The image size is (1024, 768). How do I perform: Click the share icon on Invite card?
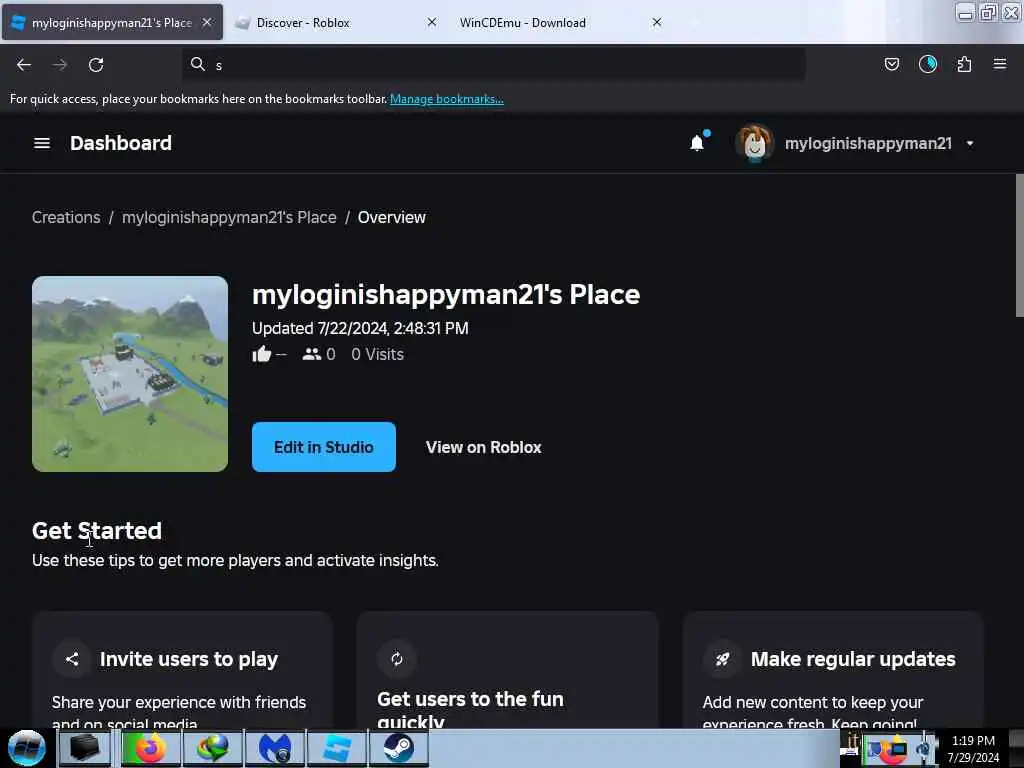pos(72,659)
